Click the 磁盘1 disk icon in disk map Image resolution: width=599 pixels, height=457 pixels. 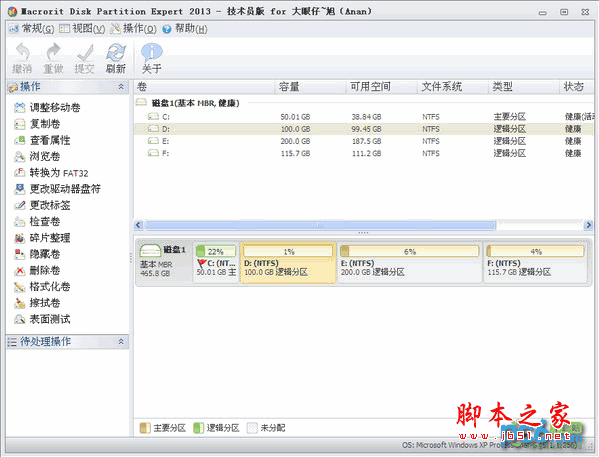click(150, 251)
